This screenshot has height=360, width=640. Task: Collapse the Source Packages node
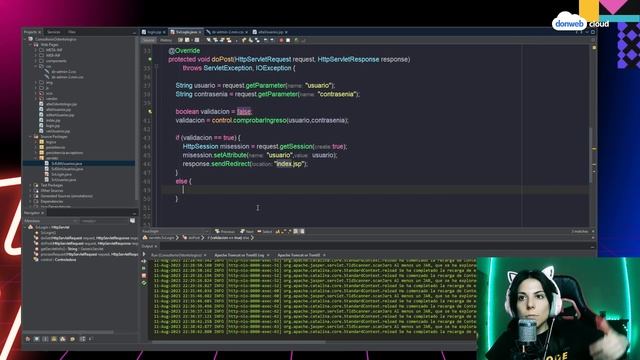(x=31, y=137)
